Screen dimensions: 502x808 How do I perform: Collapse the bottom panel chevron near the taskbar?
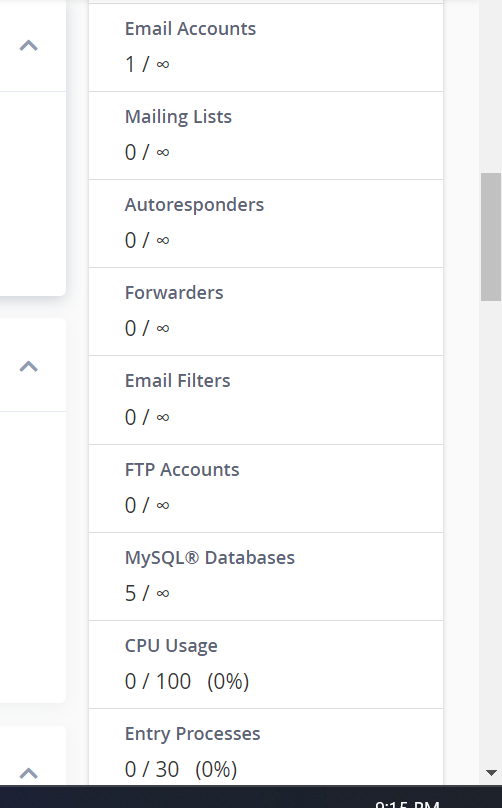coord(29,773)
